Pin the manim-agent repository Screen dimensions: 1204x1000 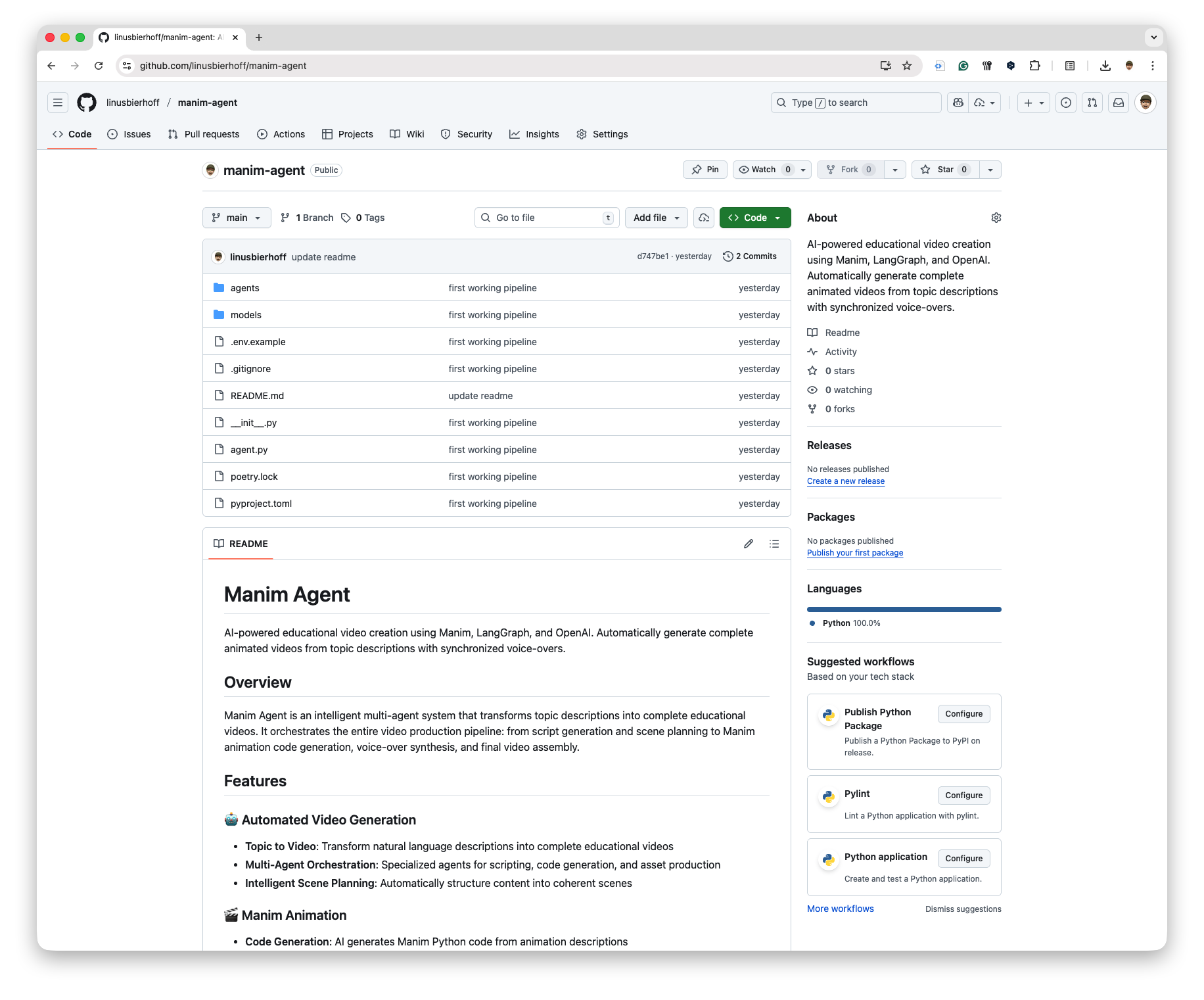705,170
